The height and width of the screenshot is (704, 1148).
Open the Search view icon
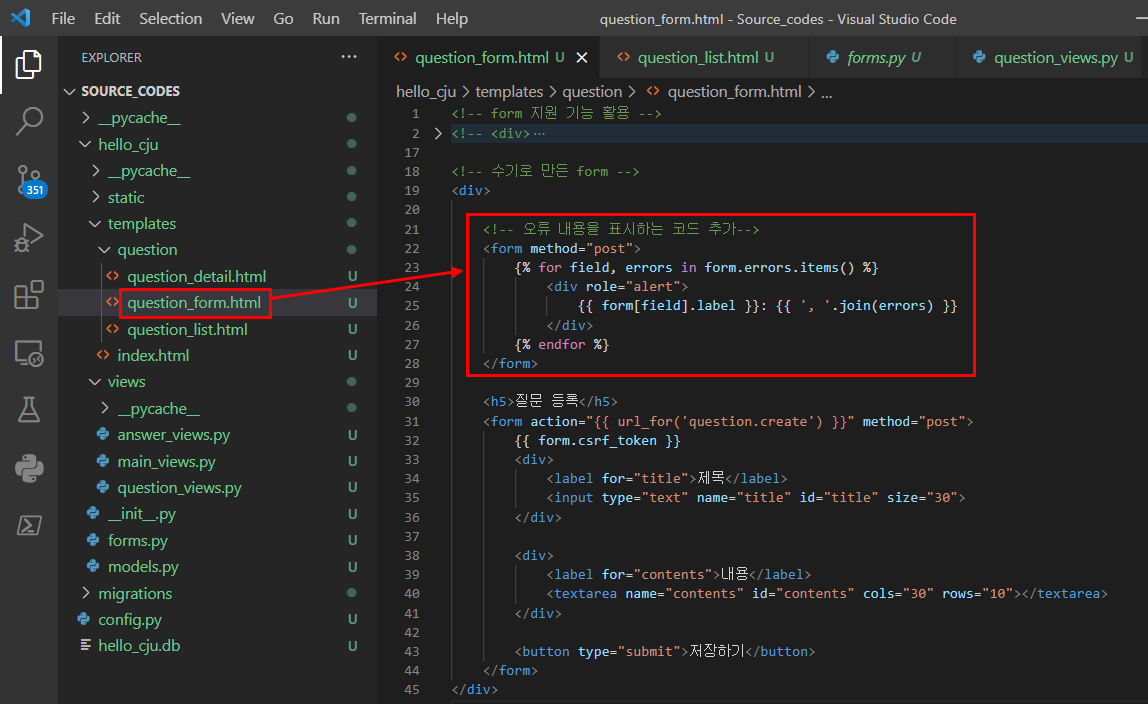pos(29,121)
